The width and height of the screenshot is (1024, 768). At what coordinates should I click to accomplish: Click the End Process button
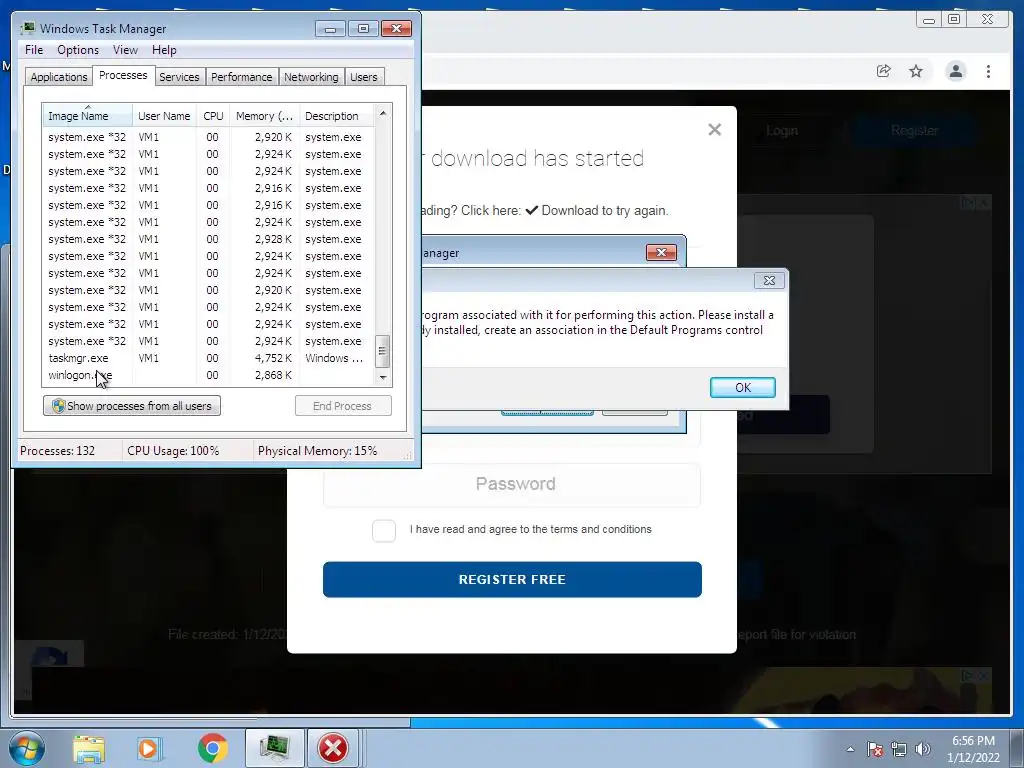point(343,406)
